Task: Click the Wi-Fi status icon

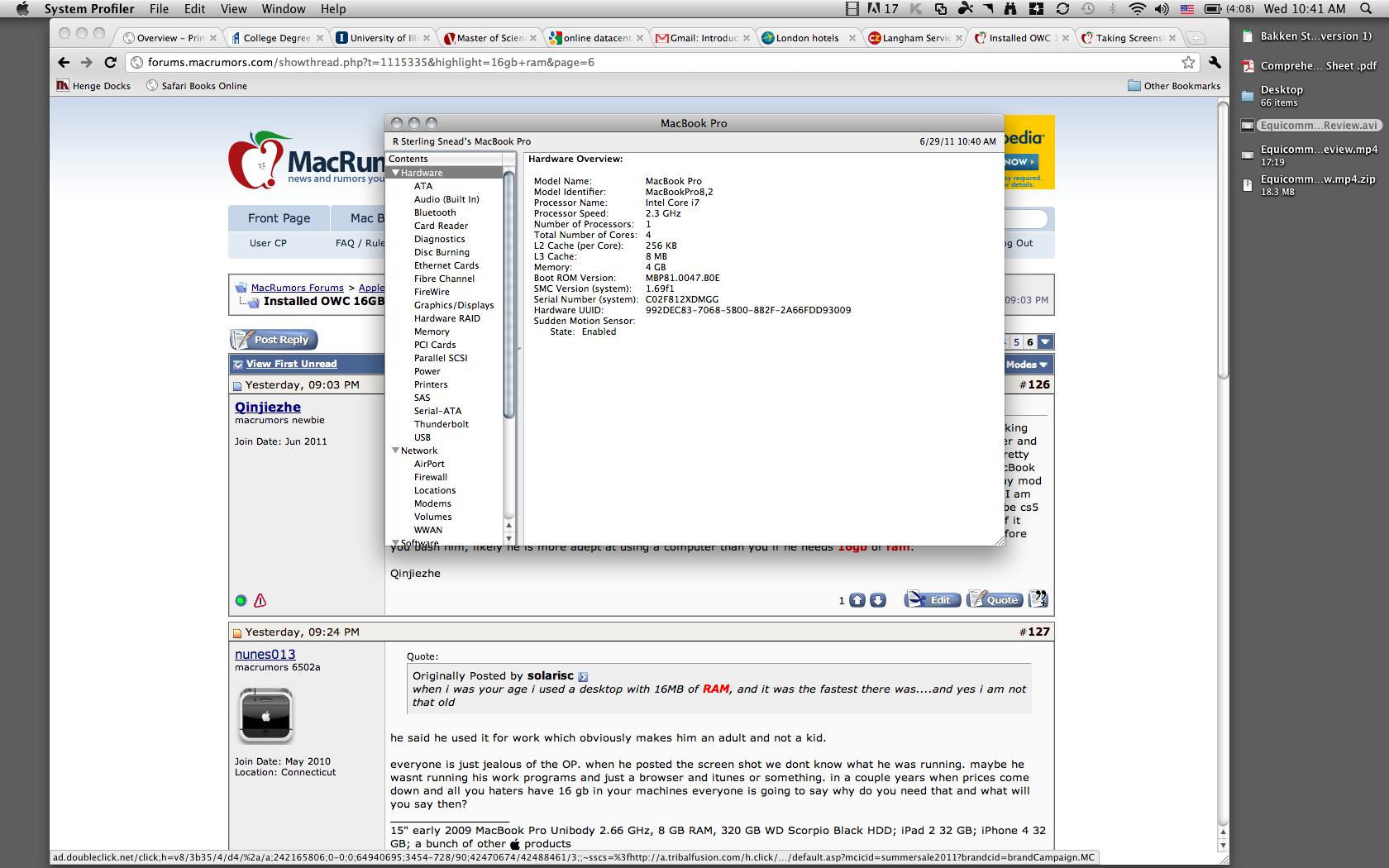Action: [1138, 9]
